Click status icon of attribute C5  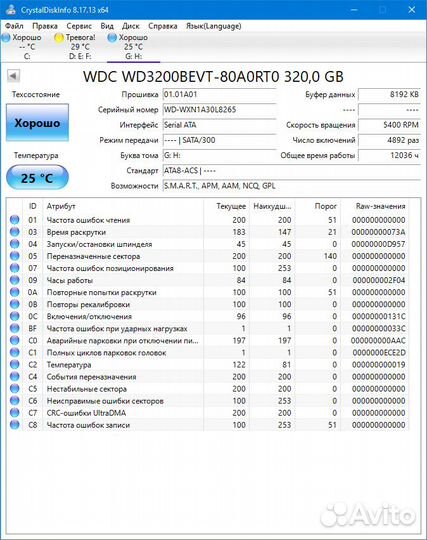click(14, 388)
